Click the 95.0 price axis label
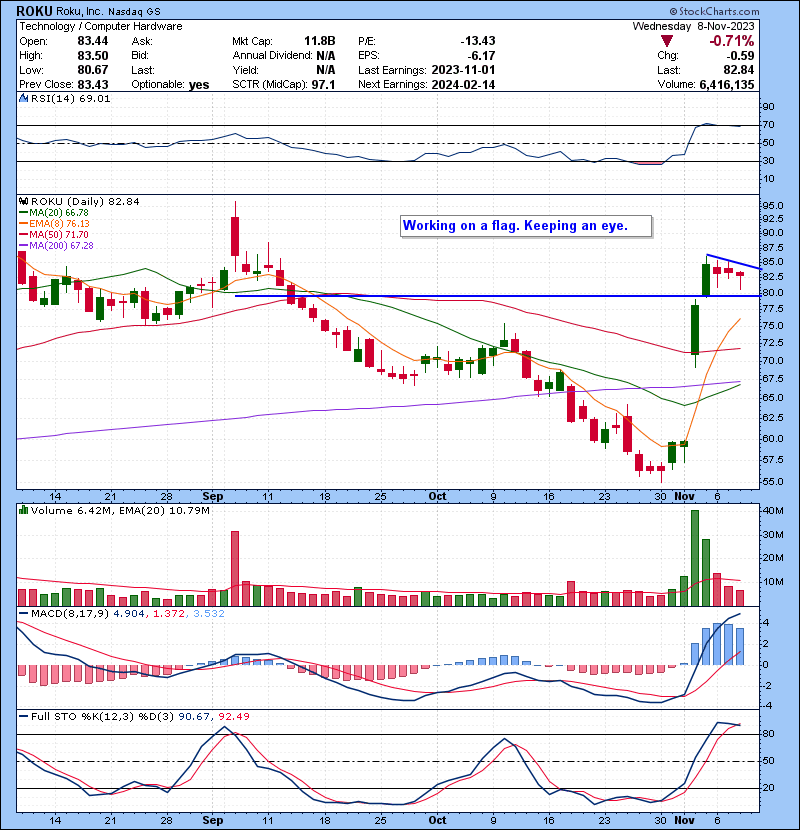The width and height of the screenshot is (800, 830). [772, 205]
